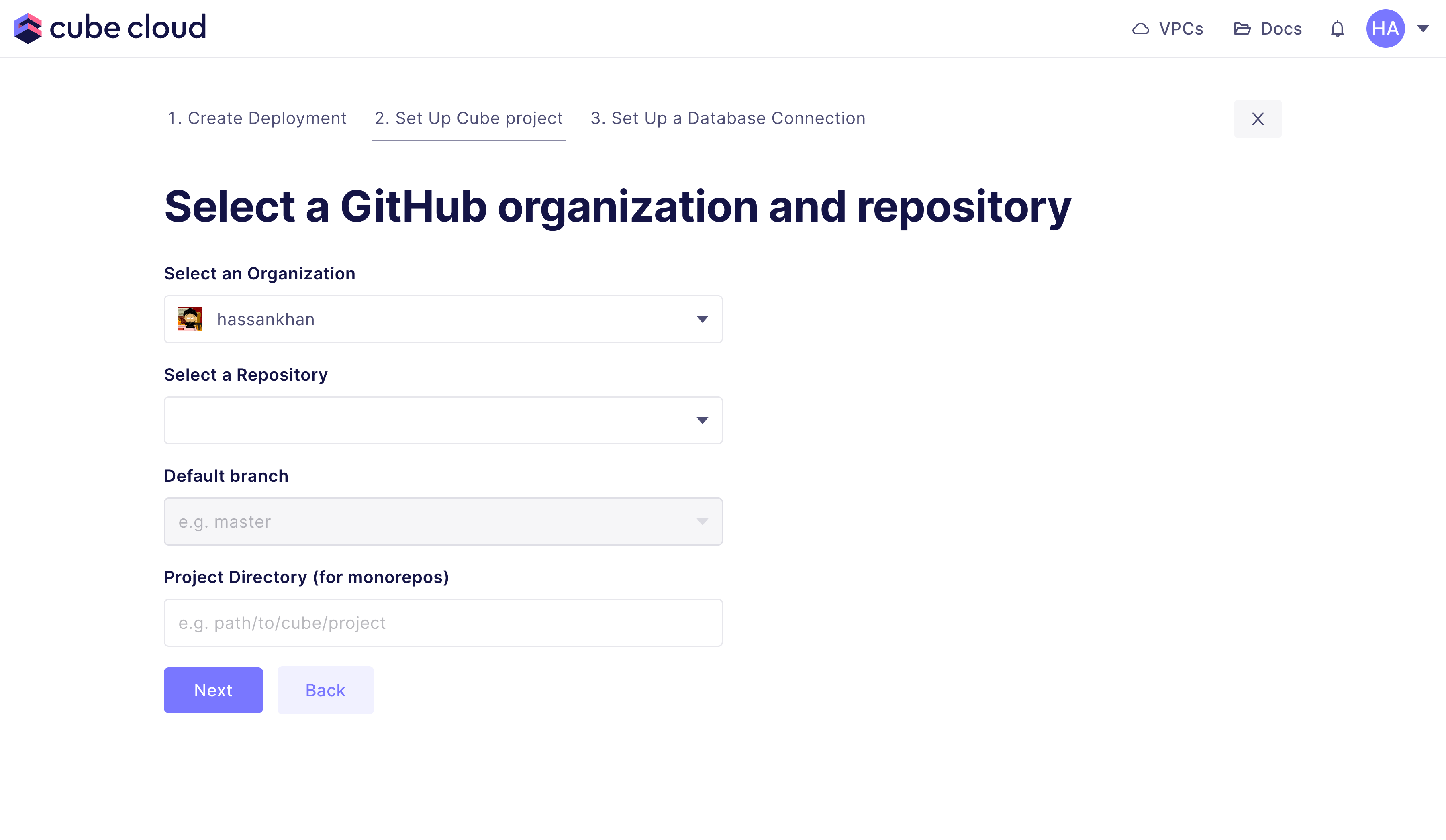Close the setup wizard with the X
This screenshot has height=840, width=1446.
[x=1257, y=119]
